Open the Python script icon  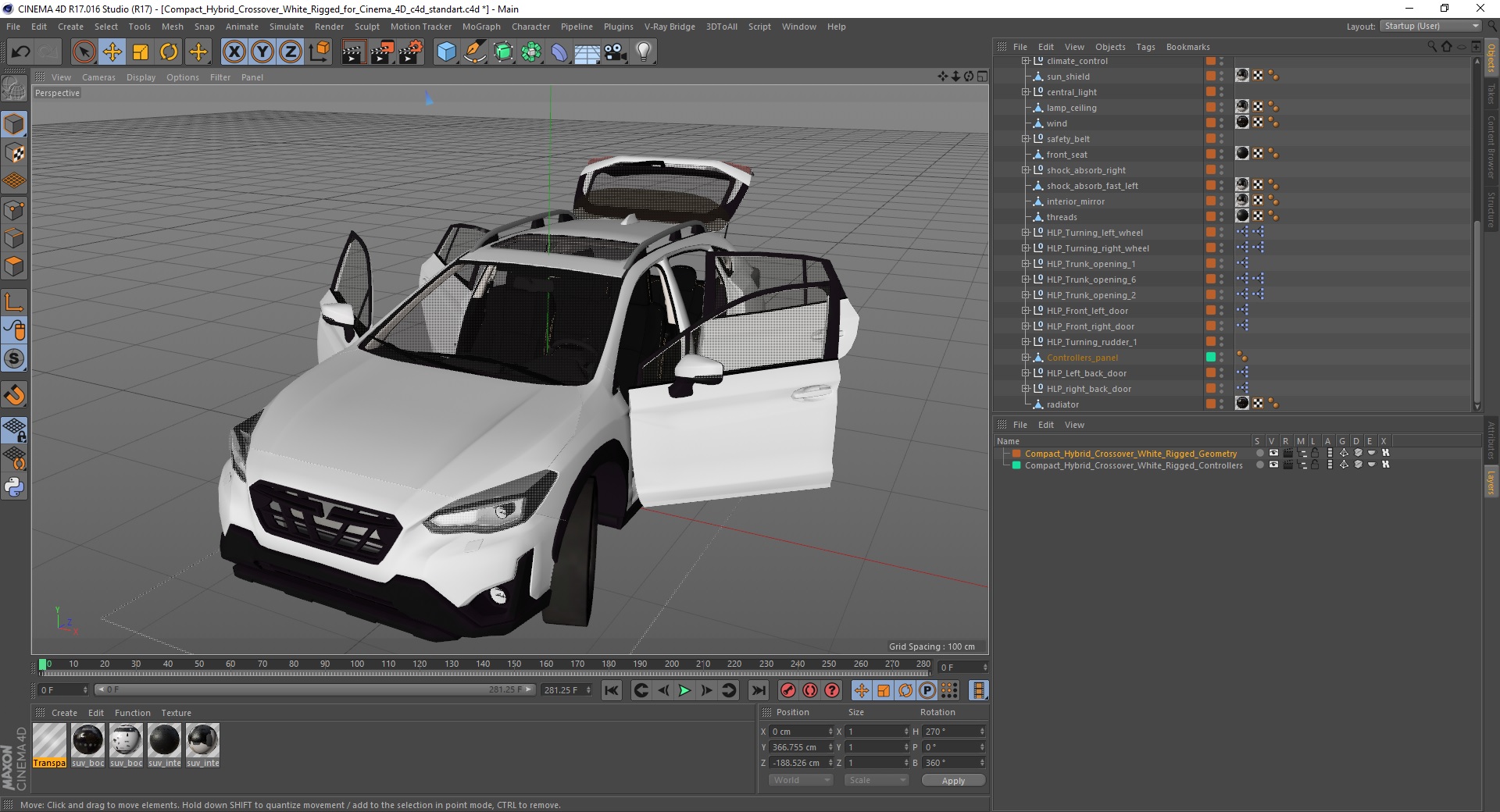pyautogui.click(x=14, y=486)
